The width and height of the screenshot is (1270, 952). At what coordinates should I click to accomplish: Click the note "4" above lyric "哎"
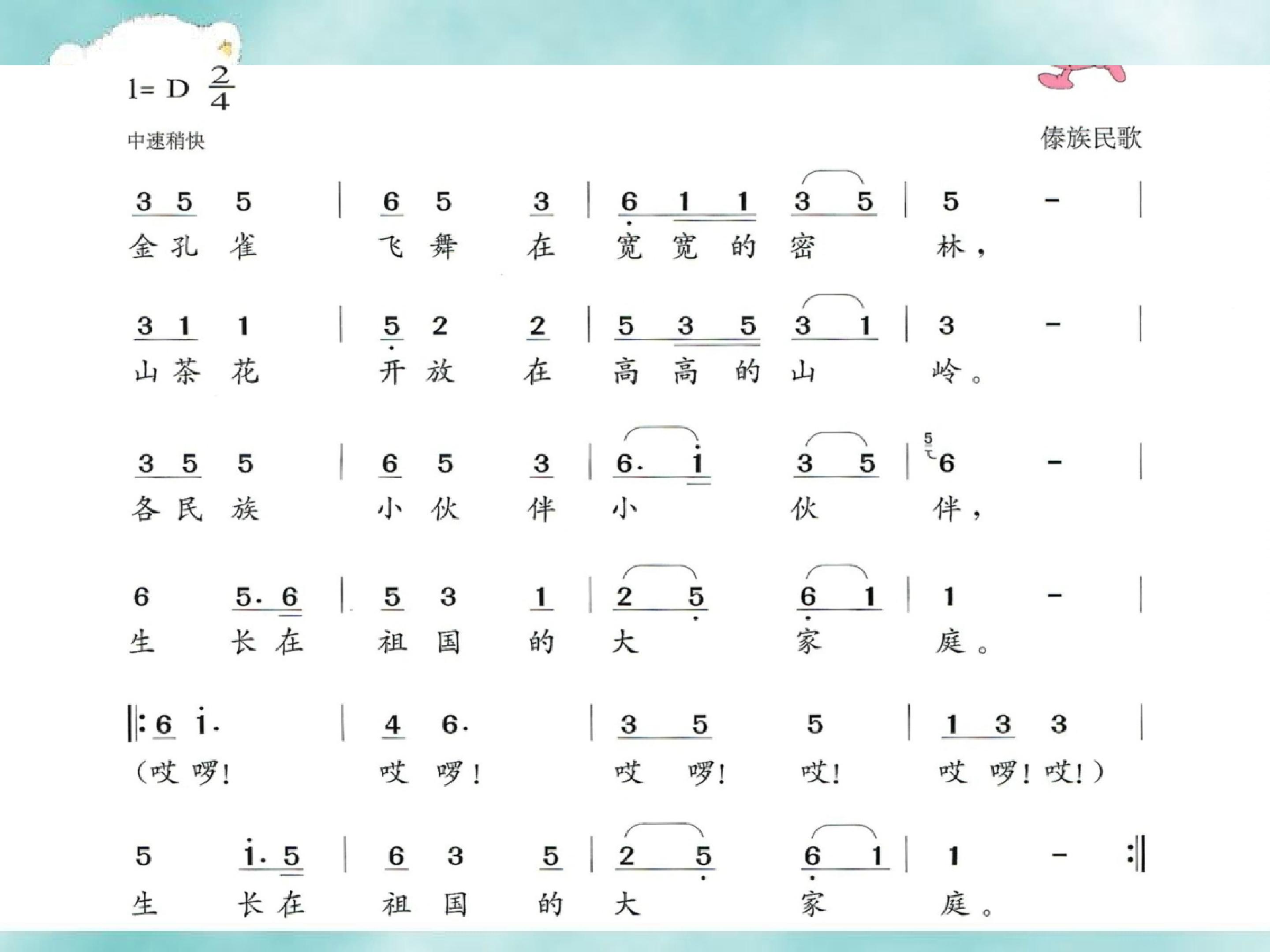[x=392, y=724]
